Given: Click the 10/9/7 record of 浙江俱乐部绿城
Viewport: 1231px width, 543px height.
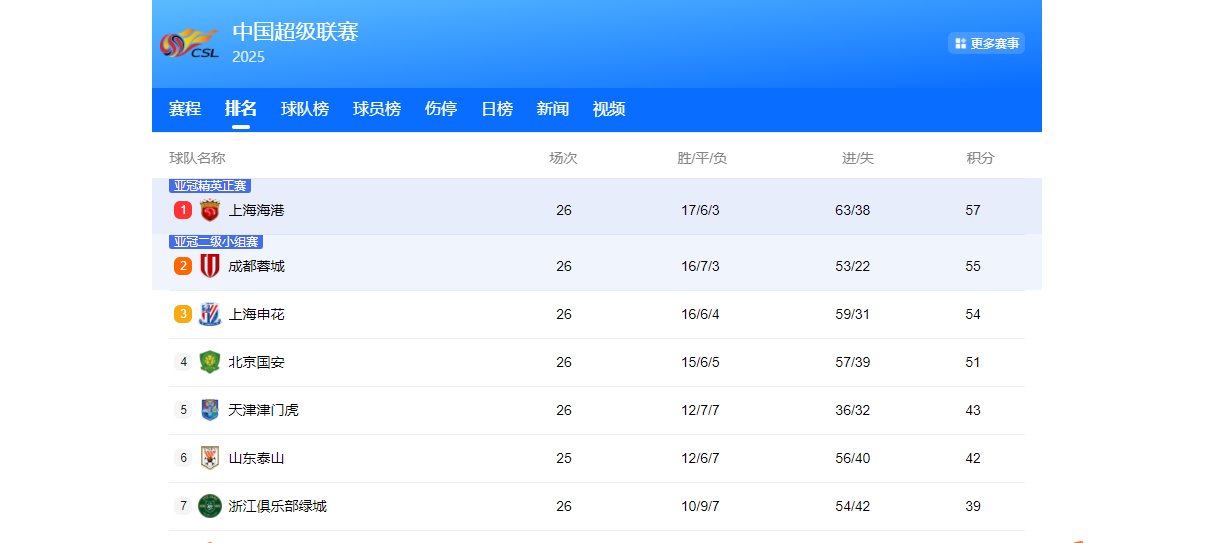Looking at the screenshot, I should 701,506.
